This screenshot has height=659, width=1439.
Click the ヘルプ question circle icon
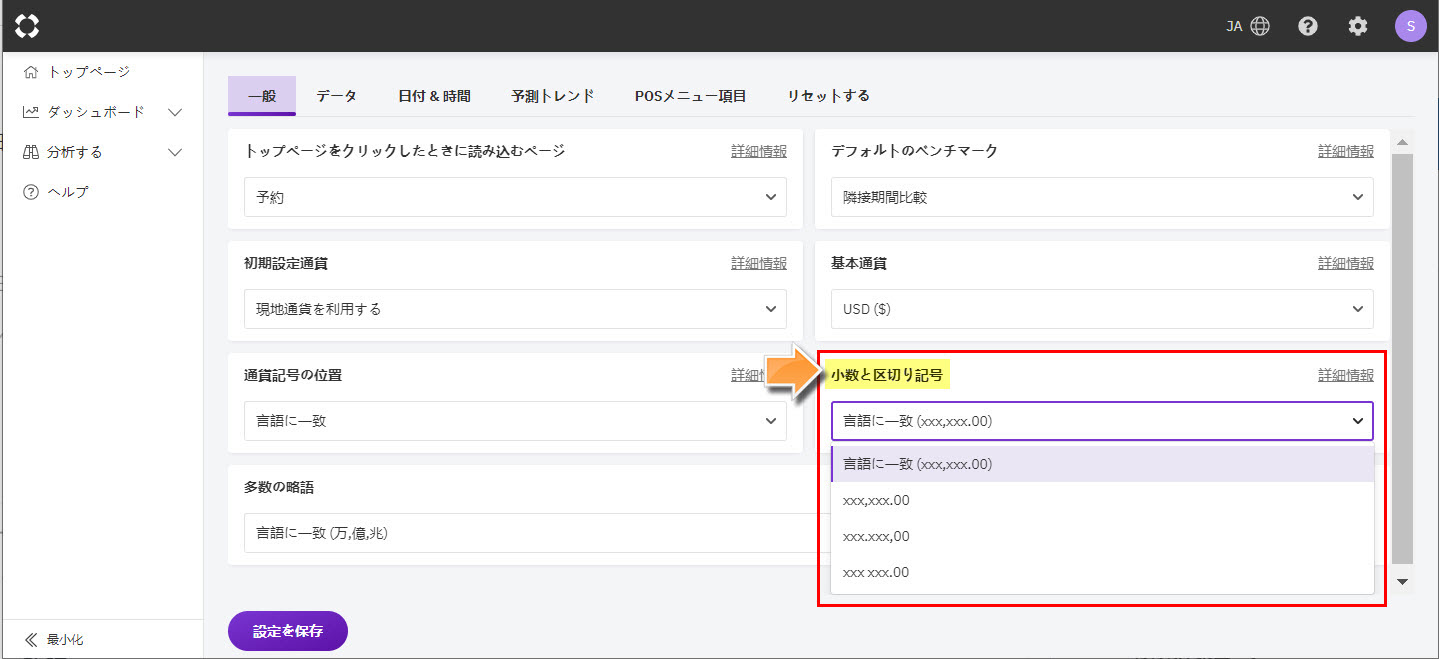(x=31, y=192)
